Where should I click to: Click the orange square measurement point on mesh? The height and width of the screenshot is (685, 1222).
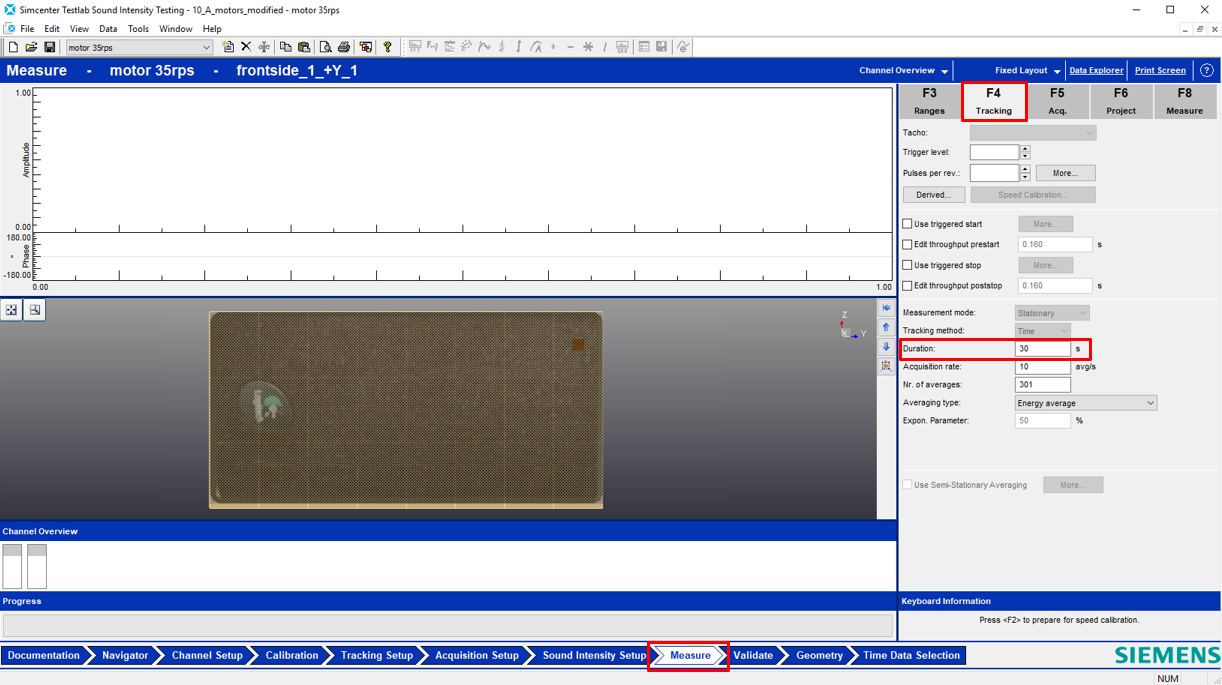[x=578, y=345]
